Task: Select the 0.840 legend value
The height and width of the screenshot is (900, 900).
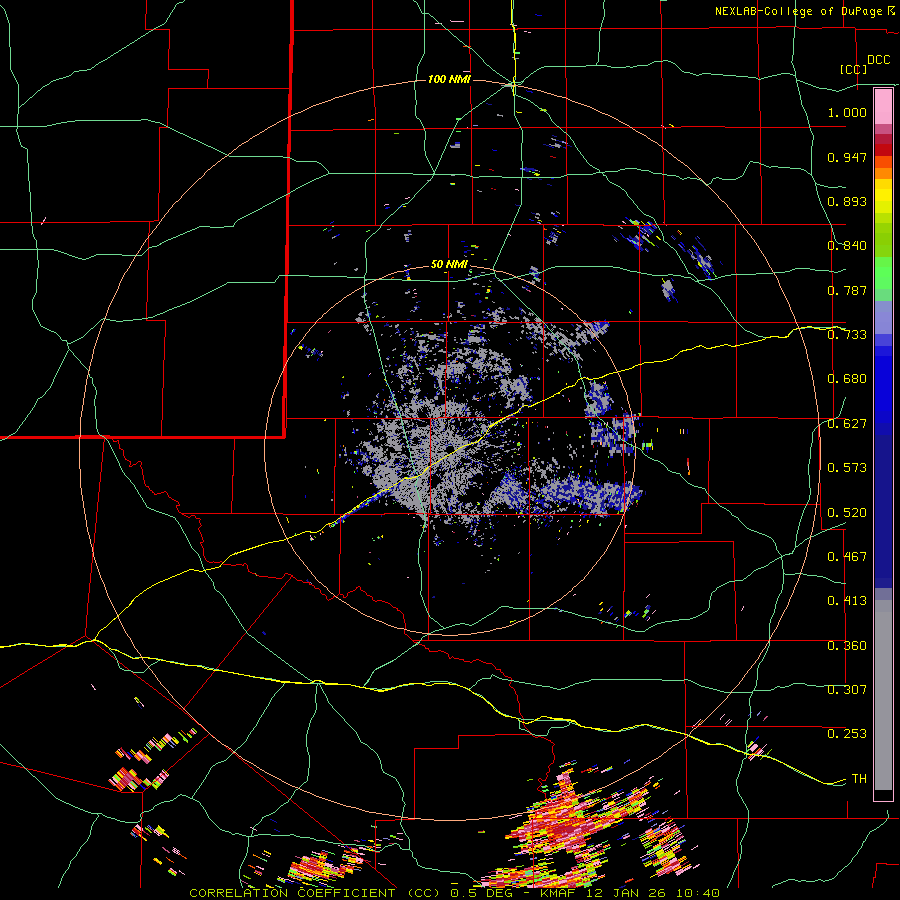Action: tap(847, 246)
